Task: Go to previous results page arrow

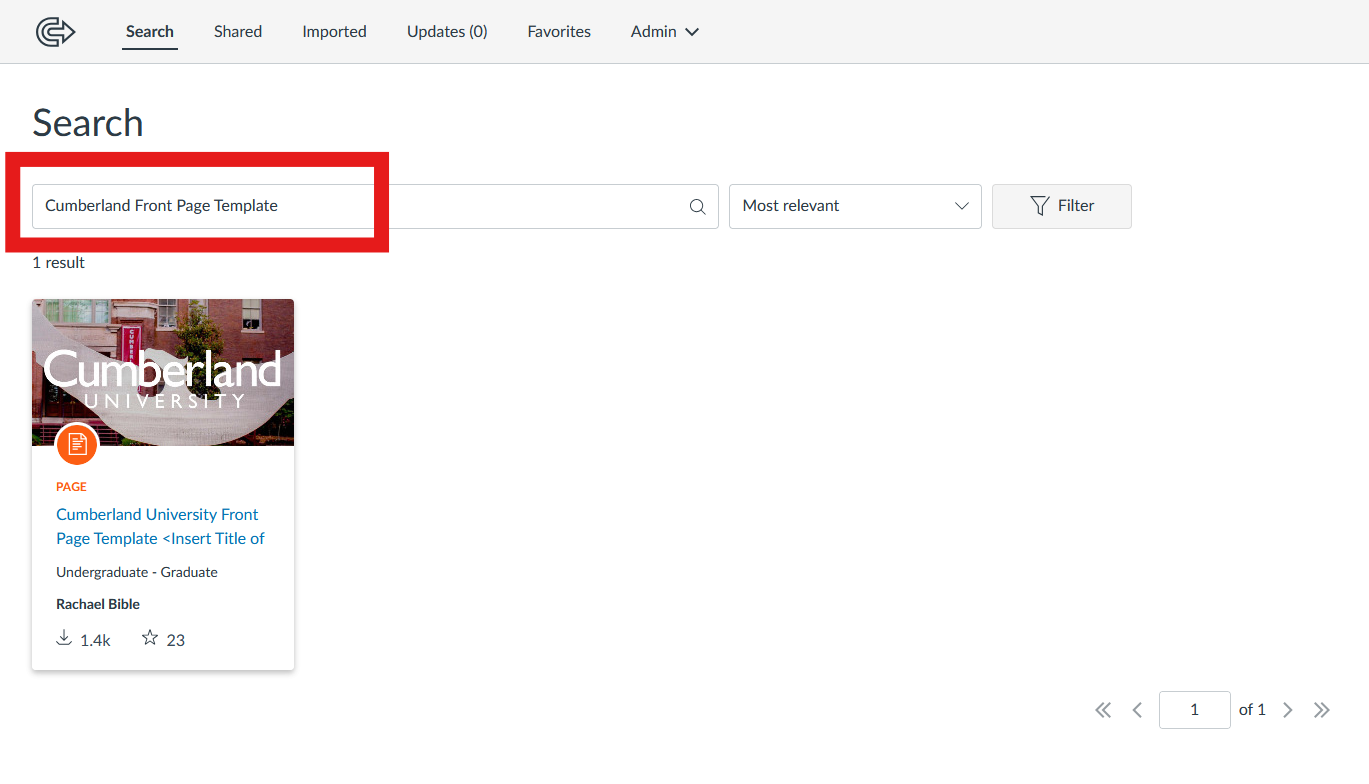Action: point(1137,710)
